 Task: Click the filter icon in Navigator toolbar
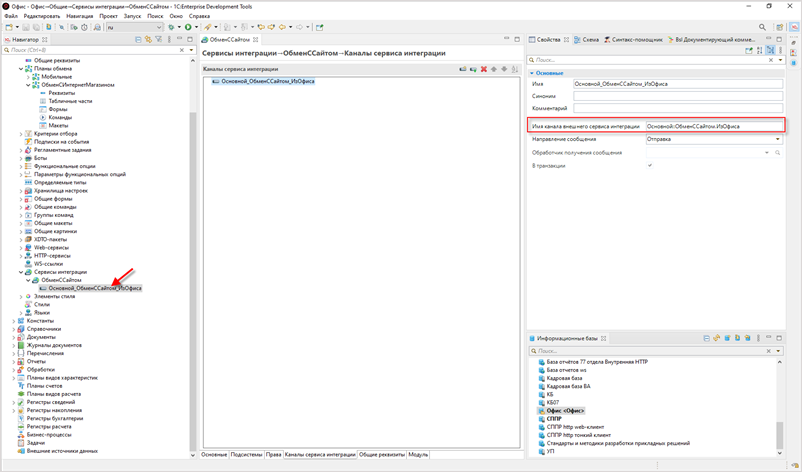coord(159,39)
